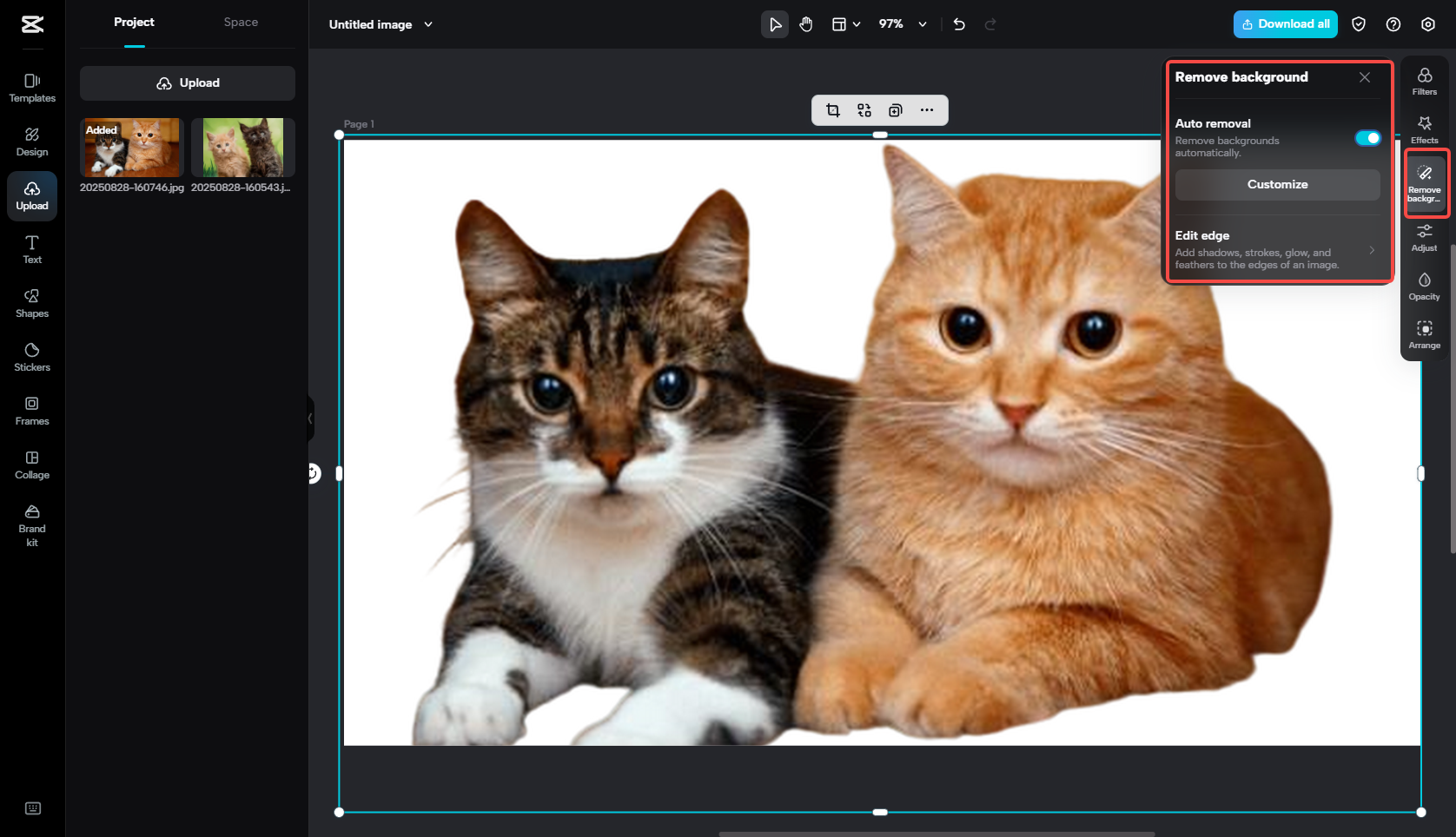Screen dimensions: 1456x837
Task: Open the Arrange panel
Action: pyautogui.click(x=1424, y=333)
